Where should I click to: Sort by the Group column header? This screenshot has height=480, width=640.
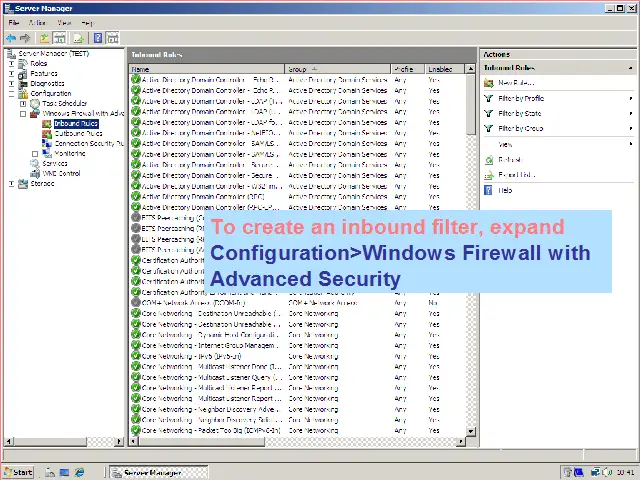click(338, 69)
